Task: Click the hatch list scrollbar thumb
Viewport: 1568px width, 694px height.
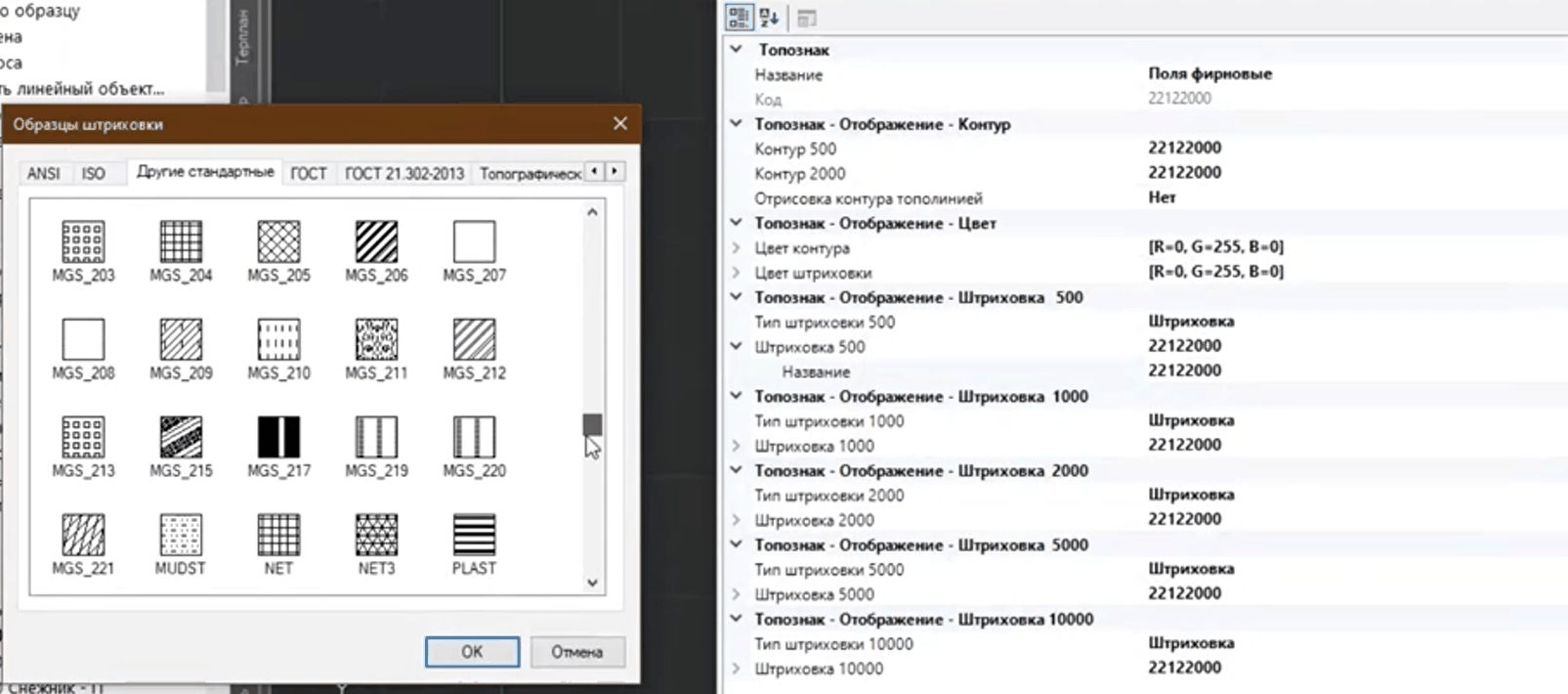Action: point(592,424)
